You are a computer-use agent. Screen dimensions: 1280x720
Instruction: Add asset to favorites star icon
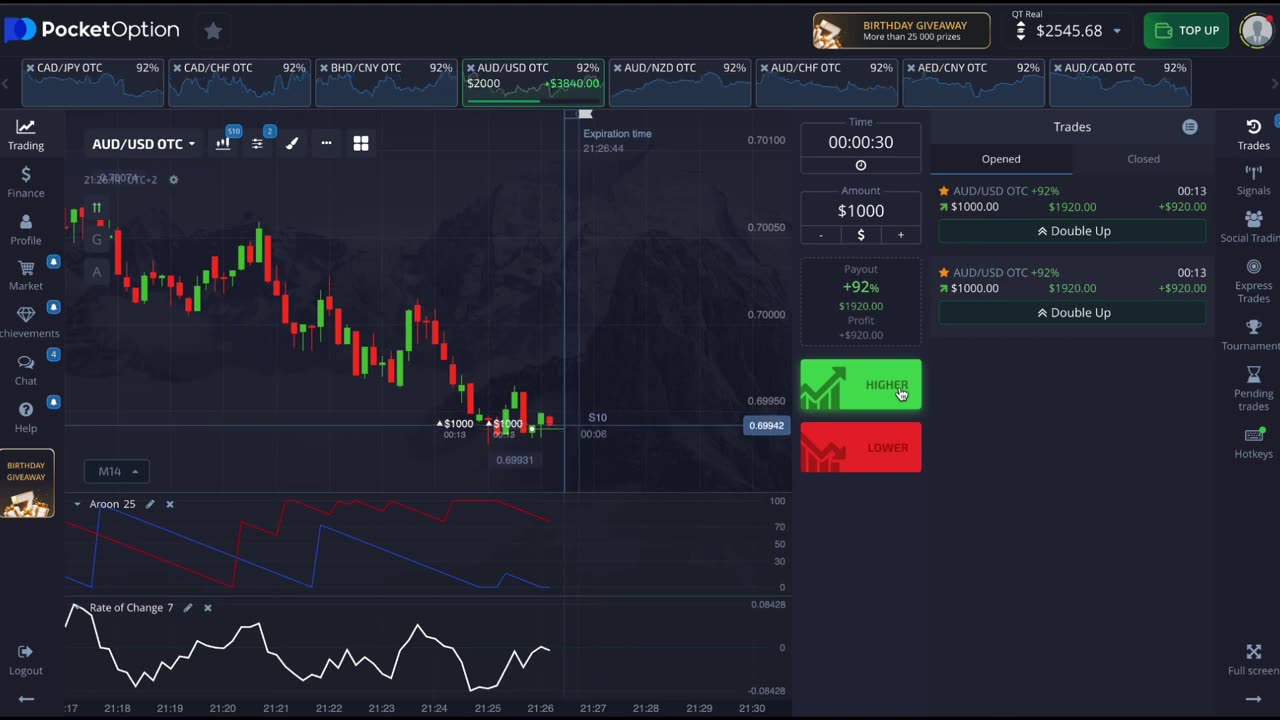pyautogui.click(x=213, y=31)
